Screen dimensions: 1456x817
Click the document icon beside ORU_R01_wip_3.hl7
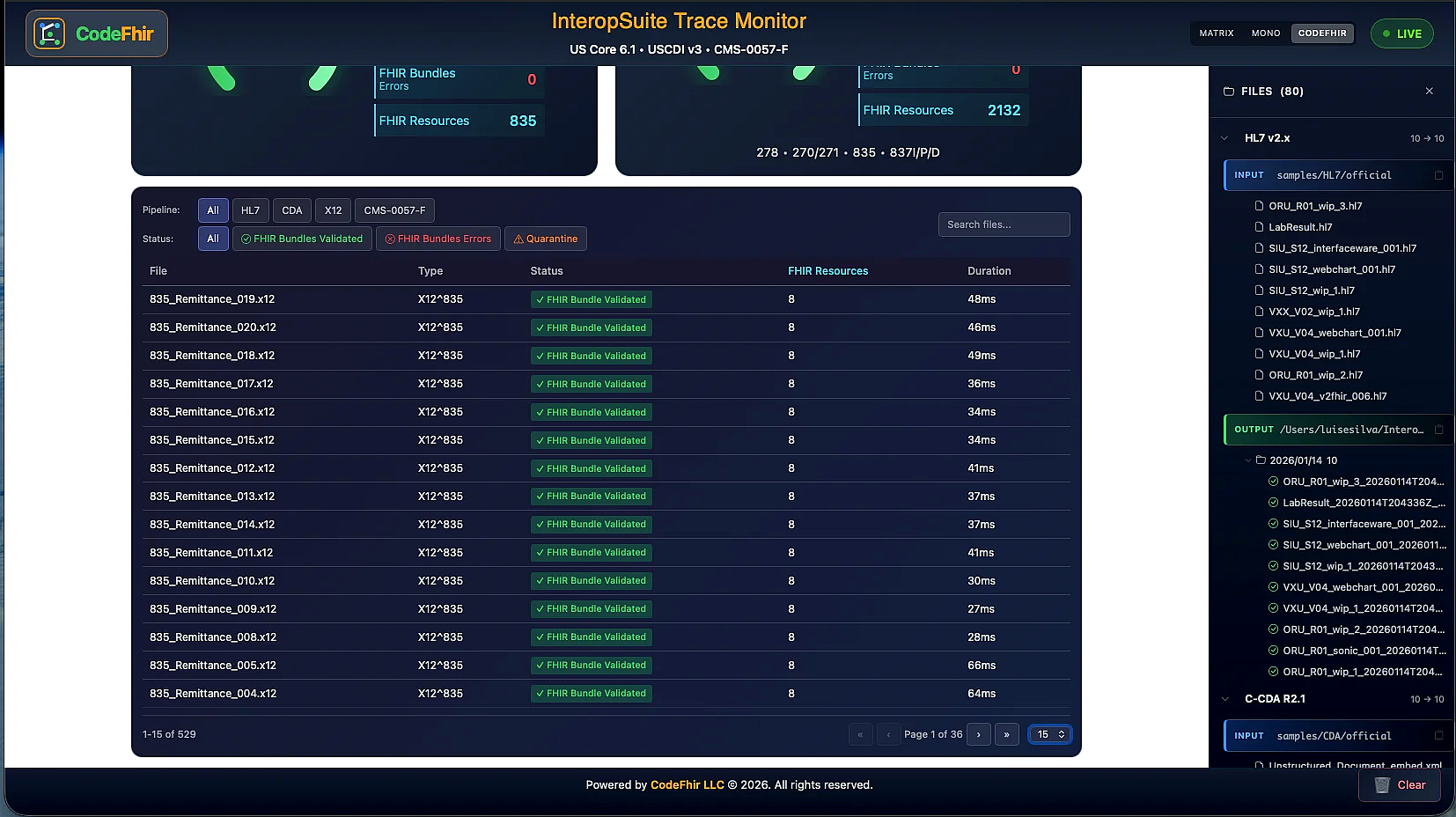click(x=1261, y=205)
